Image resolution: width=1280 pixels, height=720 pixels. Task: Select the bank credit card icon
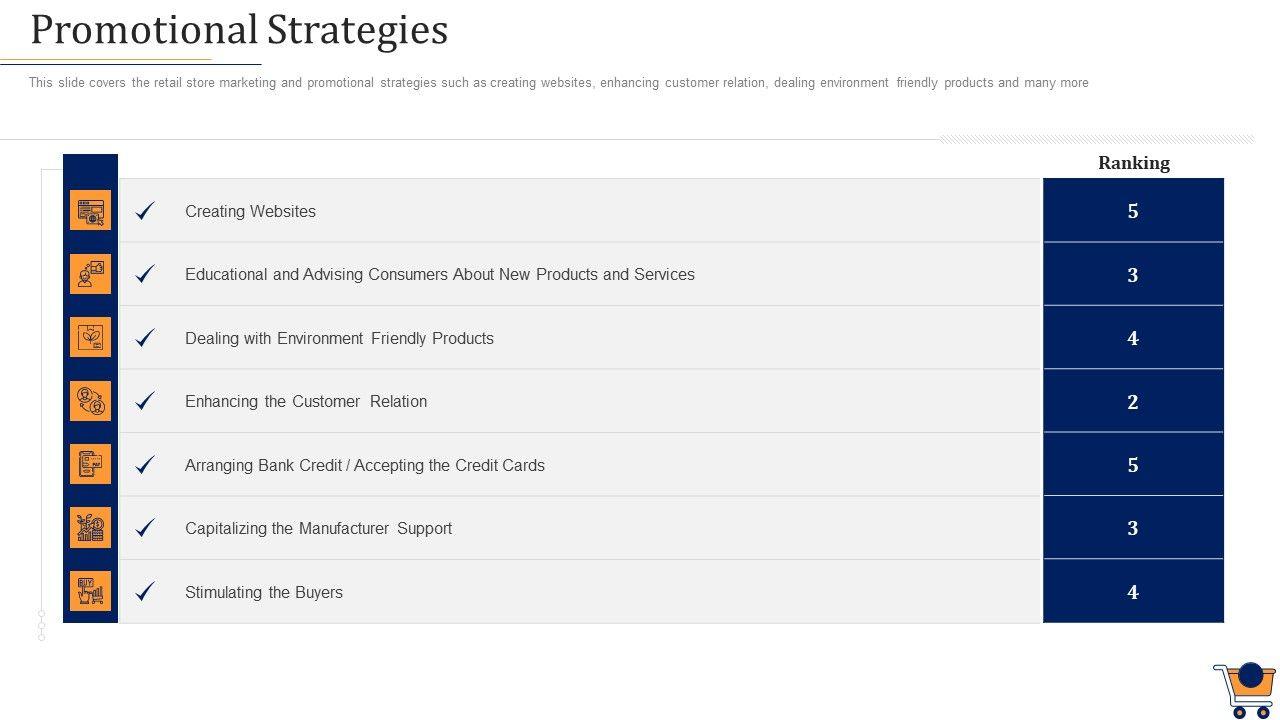(x=90, y=465)
